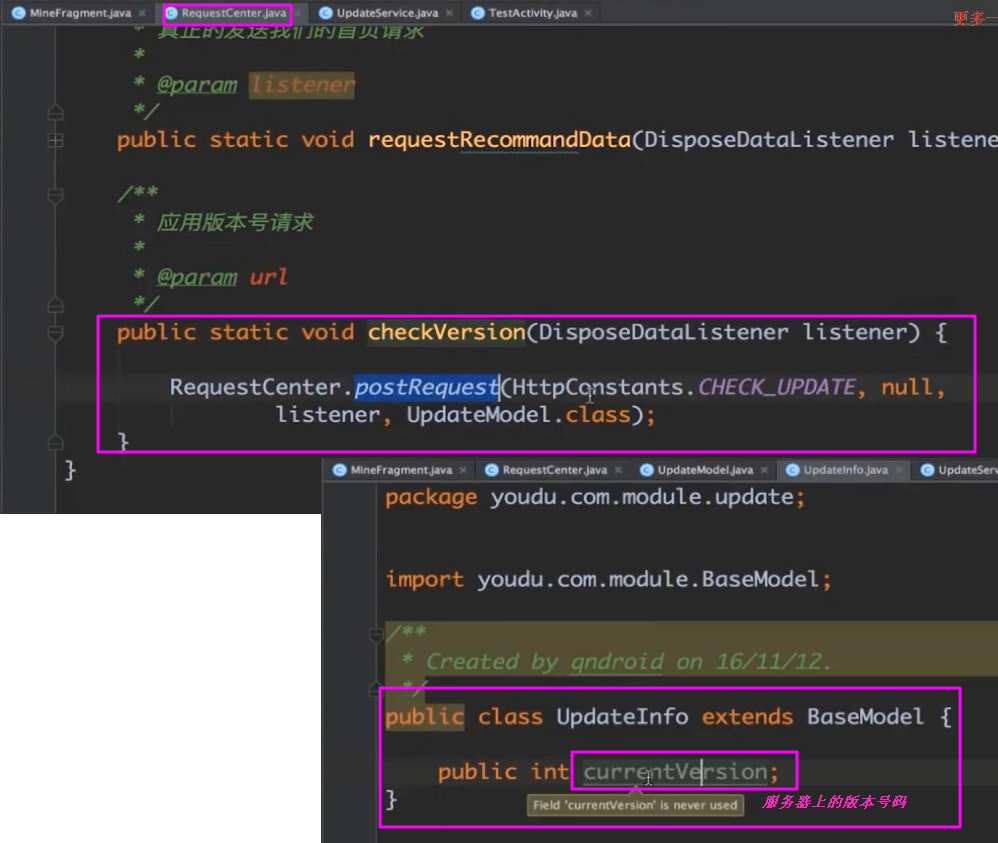Switch to UpdateModel.java in lower editor
Image resolution: width=998 pixels, height=843 pixels.
(x=705, y=470)
